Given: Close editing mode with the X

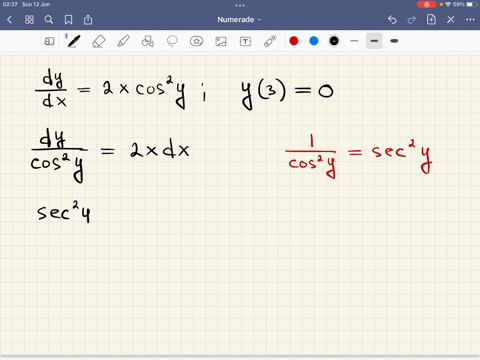Looking at the screenshot, I should click(x=451, y=20).
